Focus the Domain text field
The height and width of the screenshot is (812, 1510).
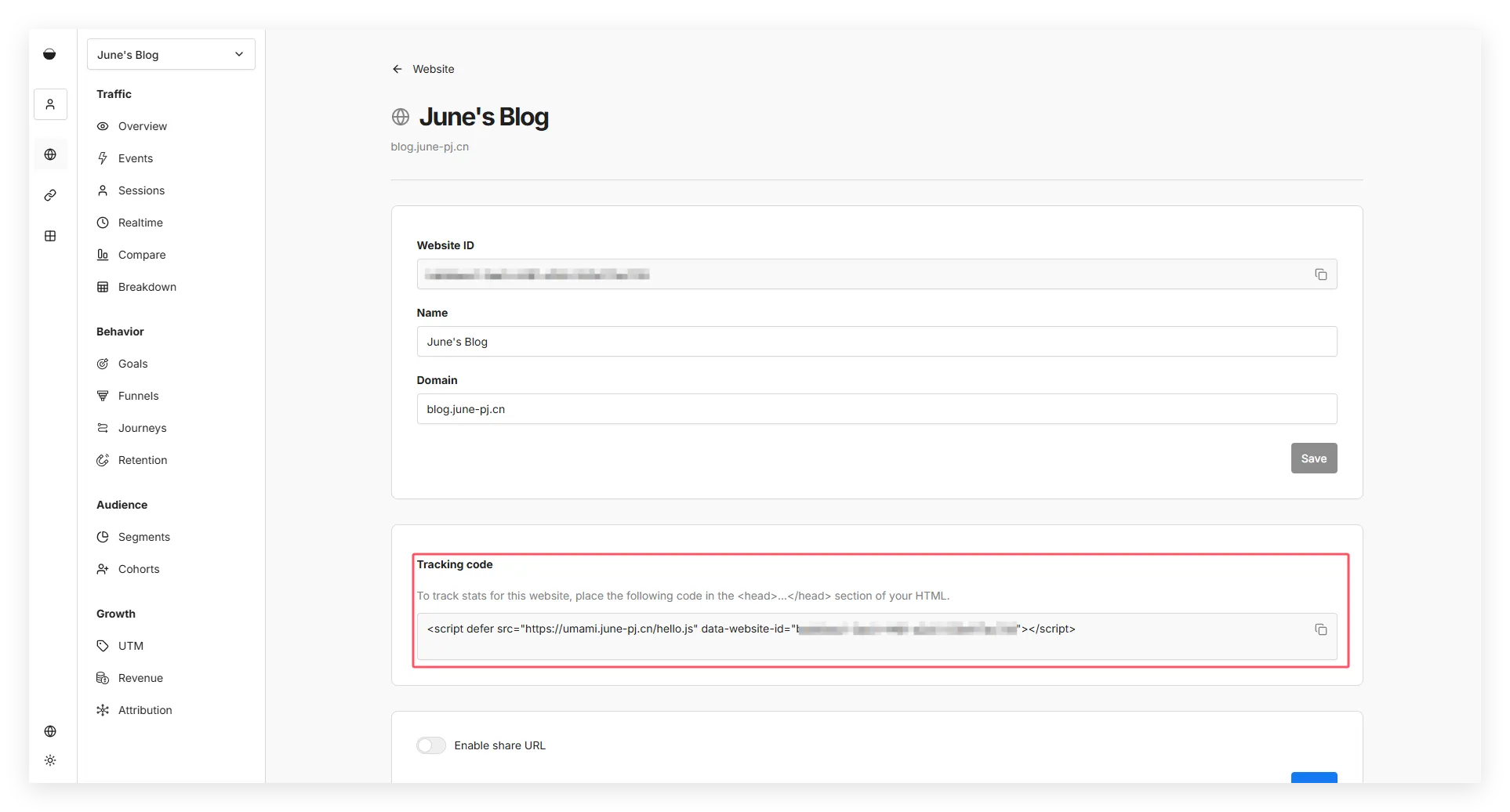[x=876, y=409]
